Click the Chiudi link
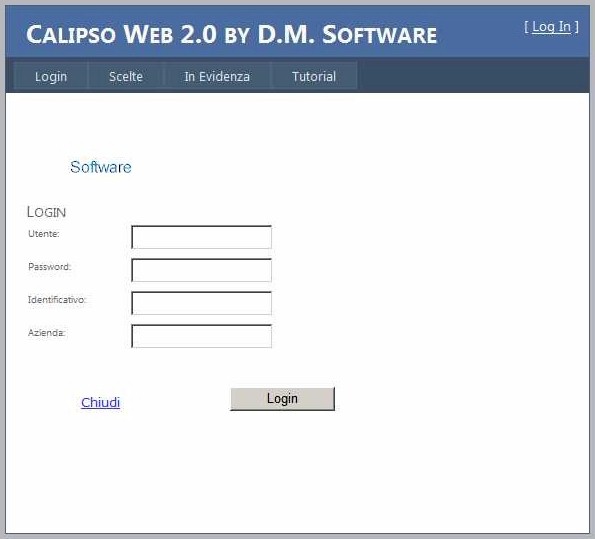The height and width of the screenshot is (539, 595). click(x=101, y=402)
